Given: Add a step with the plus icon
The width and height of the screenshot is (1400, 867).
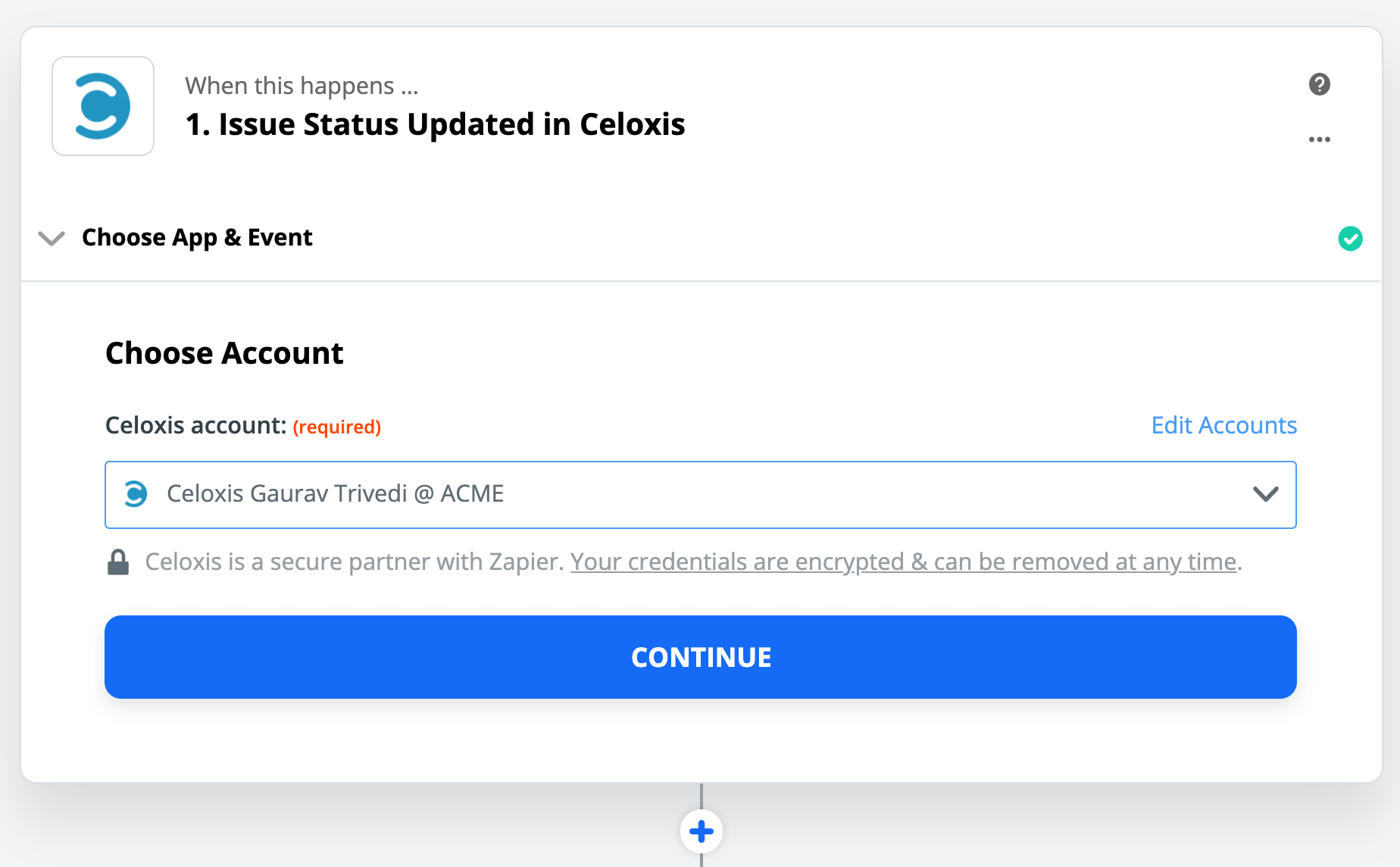Looking at the screenshot, I should coord(702,831).
